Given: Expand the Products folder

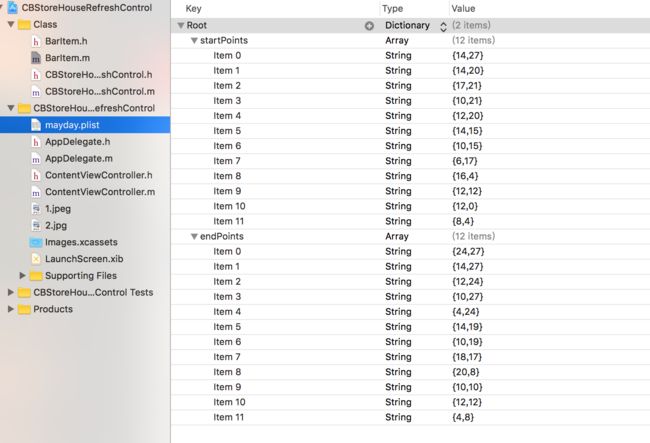Looking at the screenshot, I should point(11,309).
